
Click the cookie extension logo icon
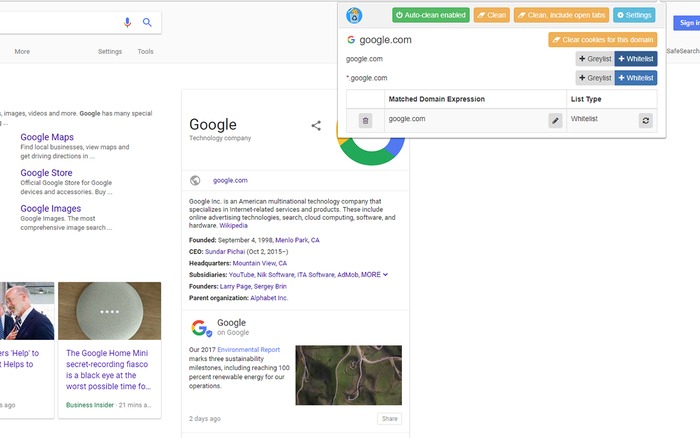tap(353, 15)
